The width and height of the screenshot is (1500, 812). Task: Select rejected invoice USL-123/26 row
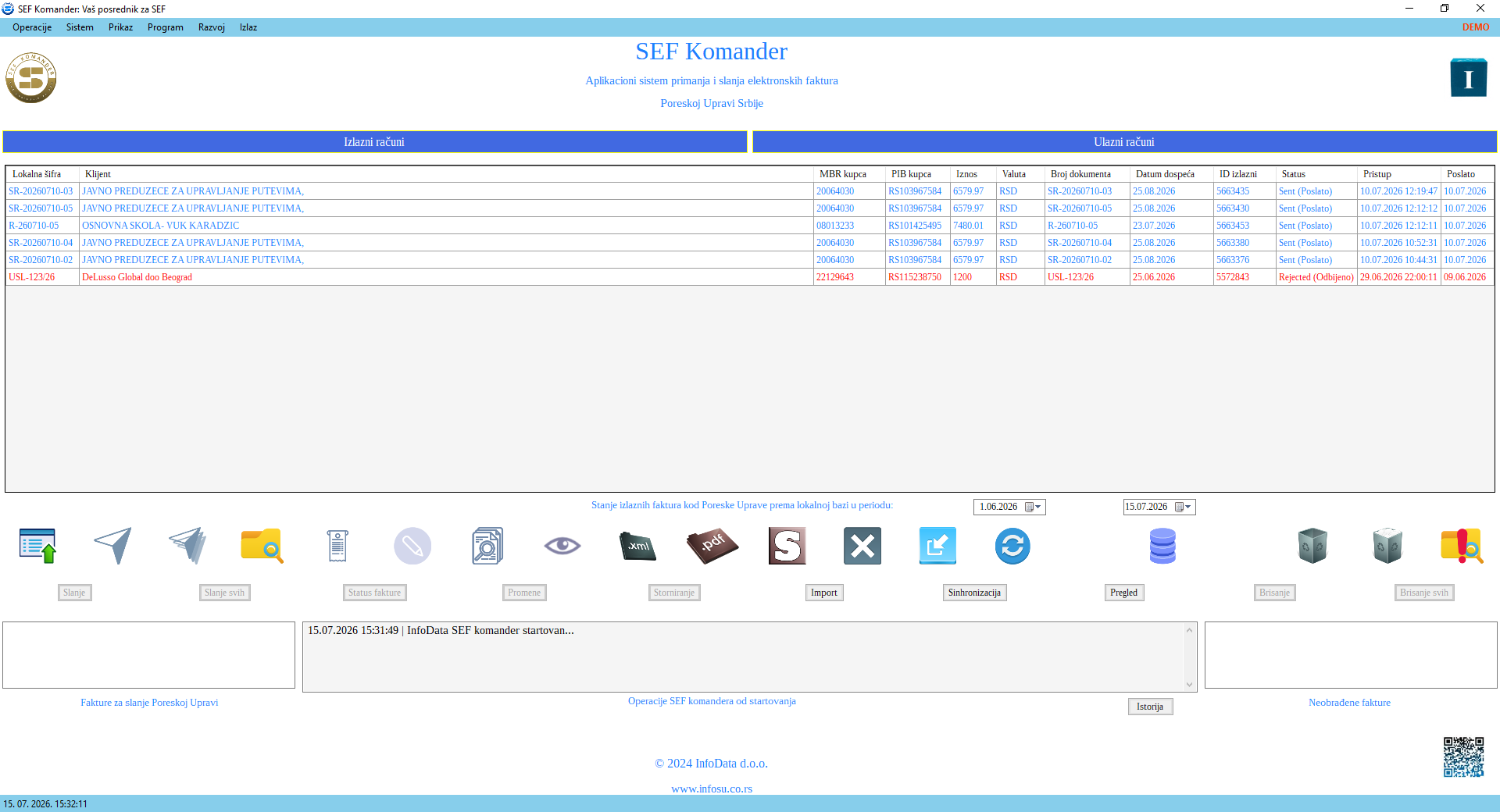[749, 277]
